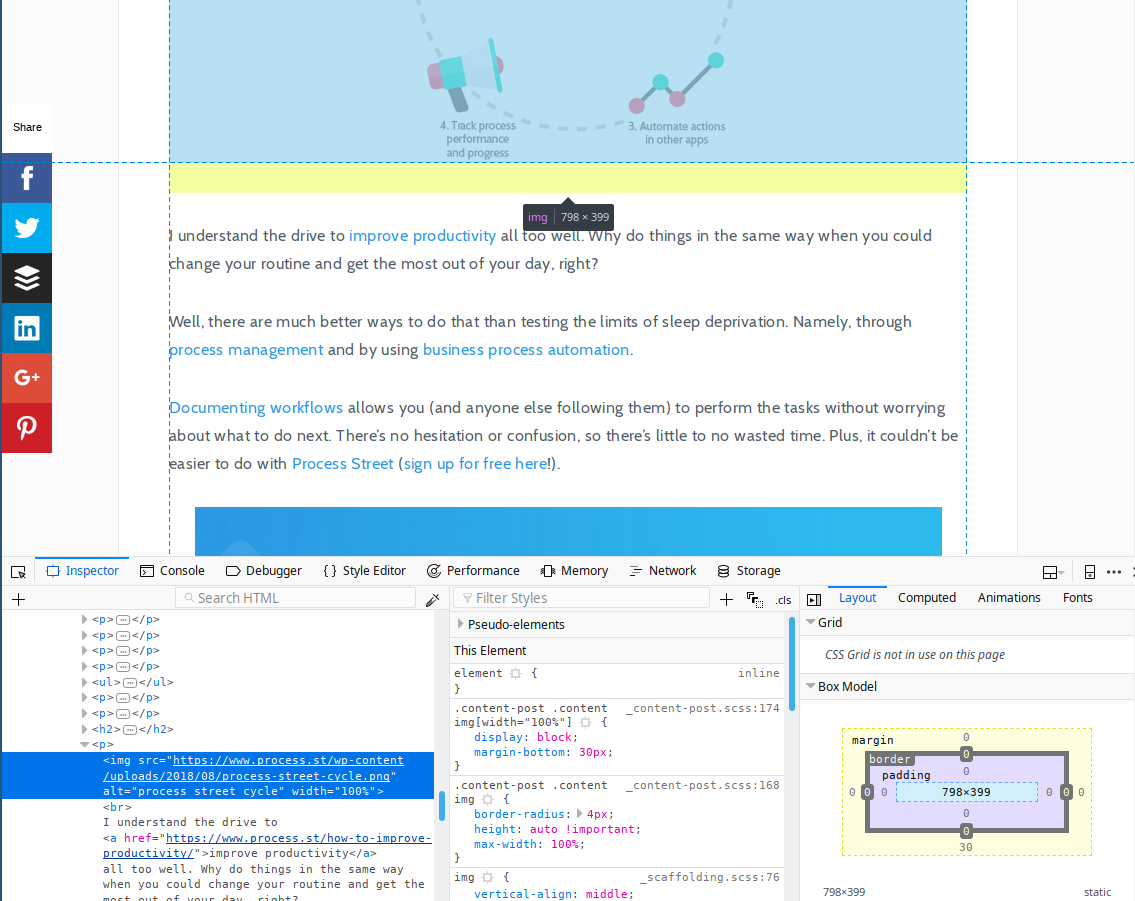Viewport: 1135px width, 901px height.
Task: Expand the Pseudo-elements section
Action: pyautogui.click(x=460, y=624)
